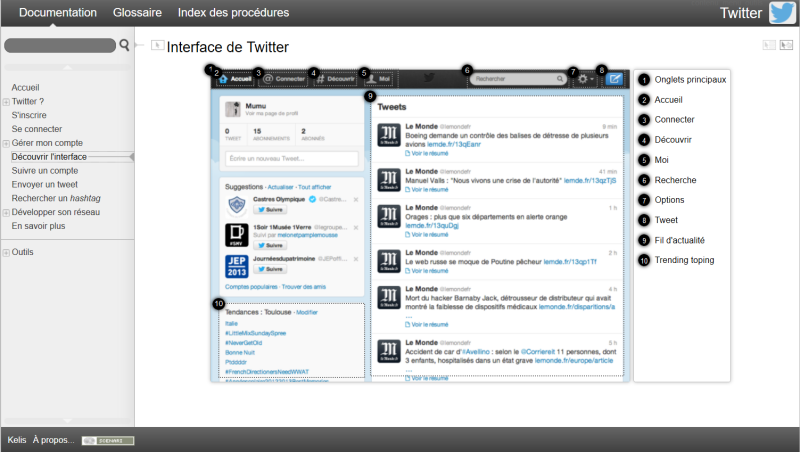
Task: Click the Le Monde avatar on the Poutine tweet
Action: click(389, 261)
